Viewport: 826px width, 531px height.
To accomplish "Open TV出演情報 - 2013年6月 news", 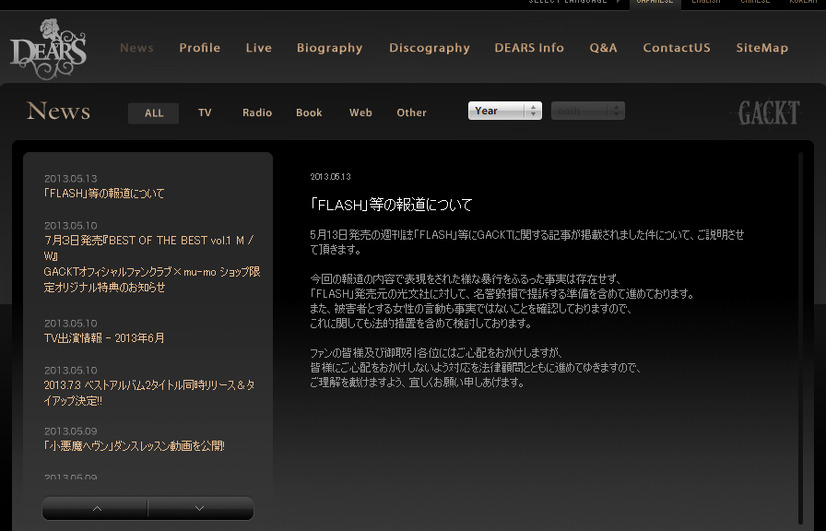I will point(104,338).
